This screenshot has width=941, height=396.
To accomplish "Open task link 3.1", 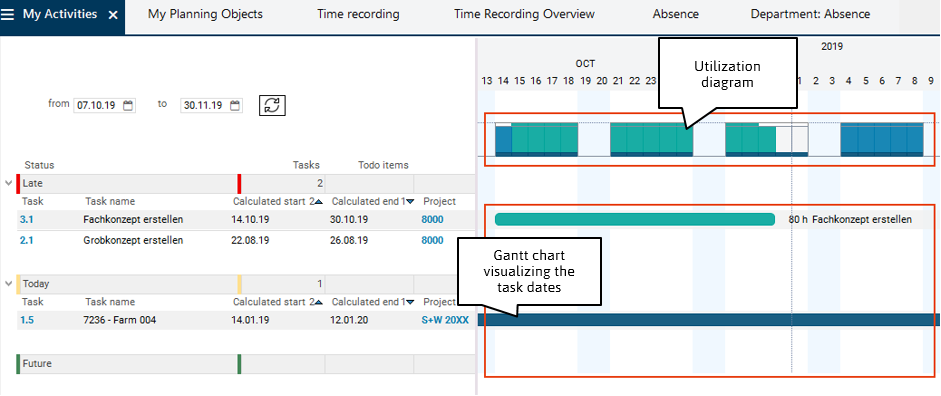I will [x=26, y=220].
